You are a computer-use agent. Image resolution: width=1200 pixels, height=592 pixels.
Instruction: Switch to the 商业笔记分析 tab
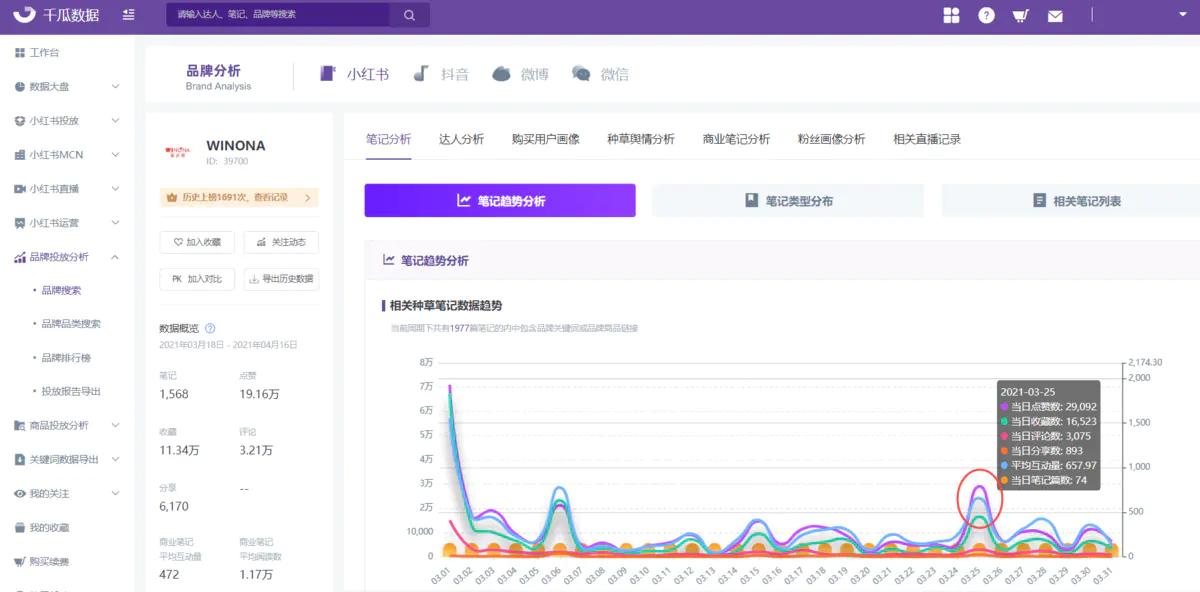[x=736, y=139]
